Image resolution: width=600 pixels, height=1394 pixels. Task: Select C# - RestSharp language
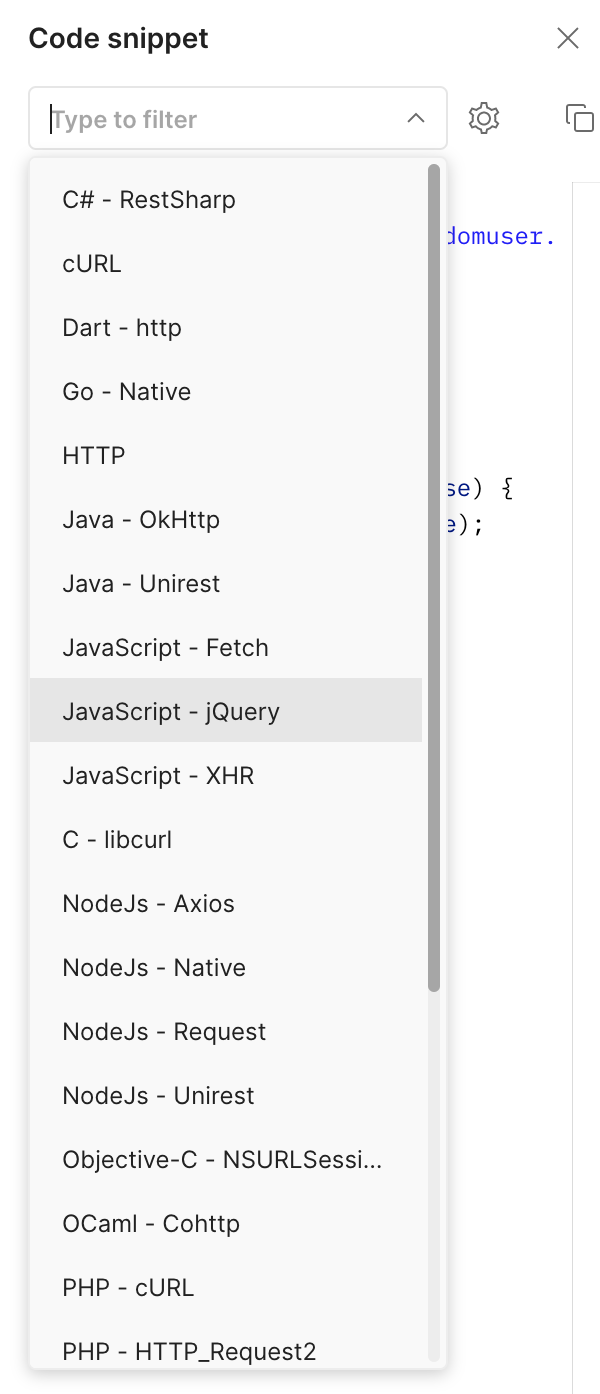[149, 200]
